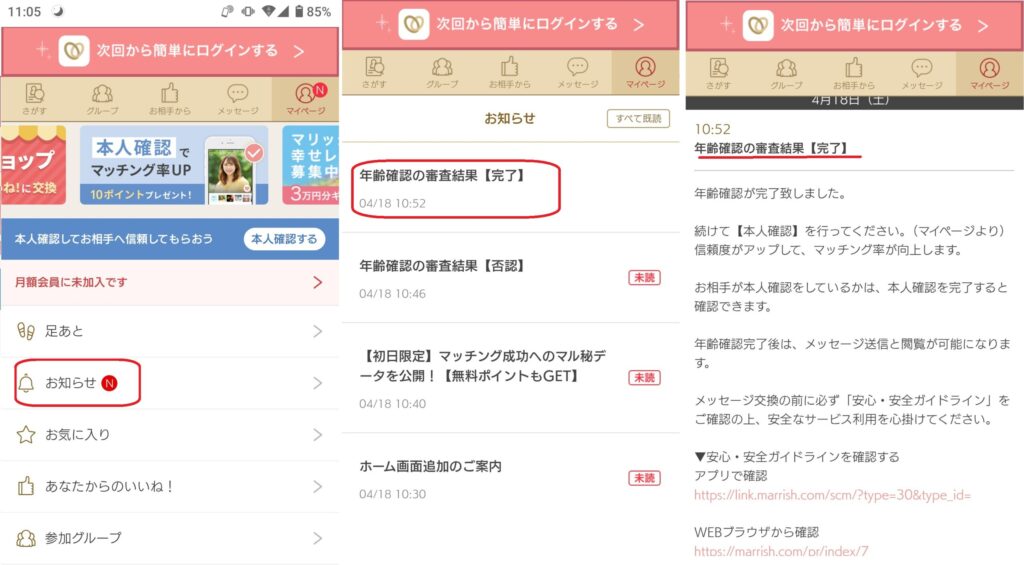This screenshot has height=565, width=1024.
Task: Expand 月額会員に未加入です chevron arrow
Action: (x=317, y=282)
